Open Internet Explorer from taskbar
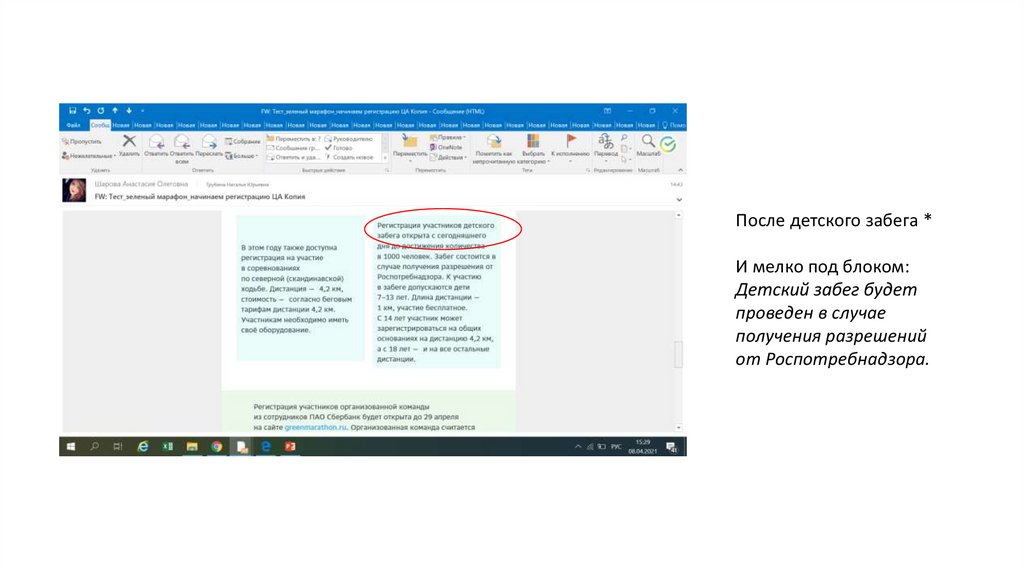Screen dimensions: 1024x574 click(142, 447)
